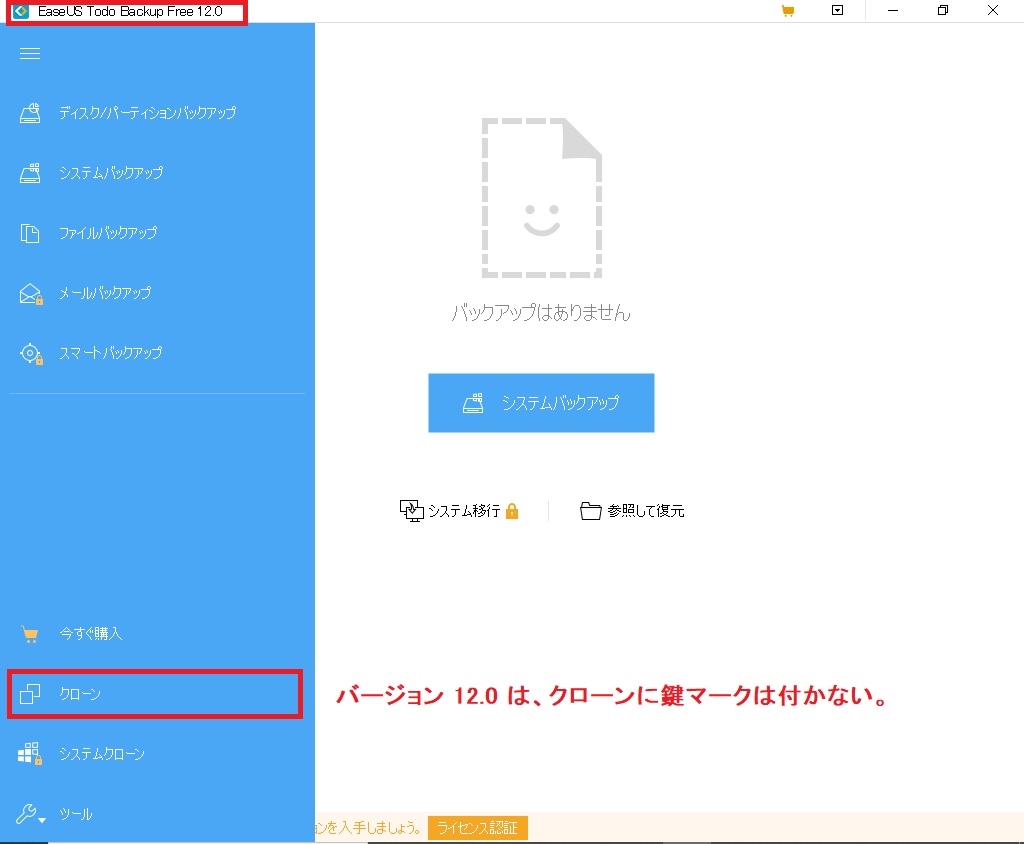This screenshot has width=1024, height=844.
Task: Click the EaseUS app logo icon
Action: click(21, 11)
